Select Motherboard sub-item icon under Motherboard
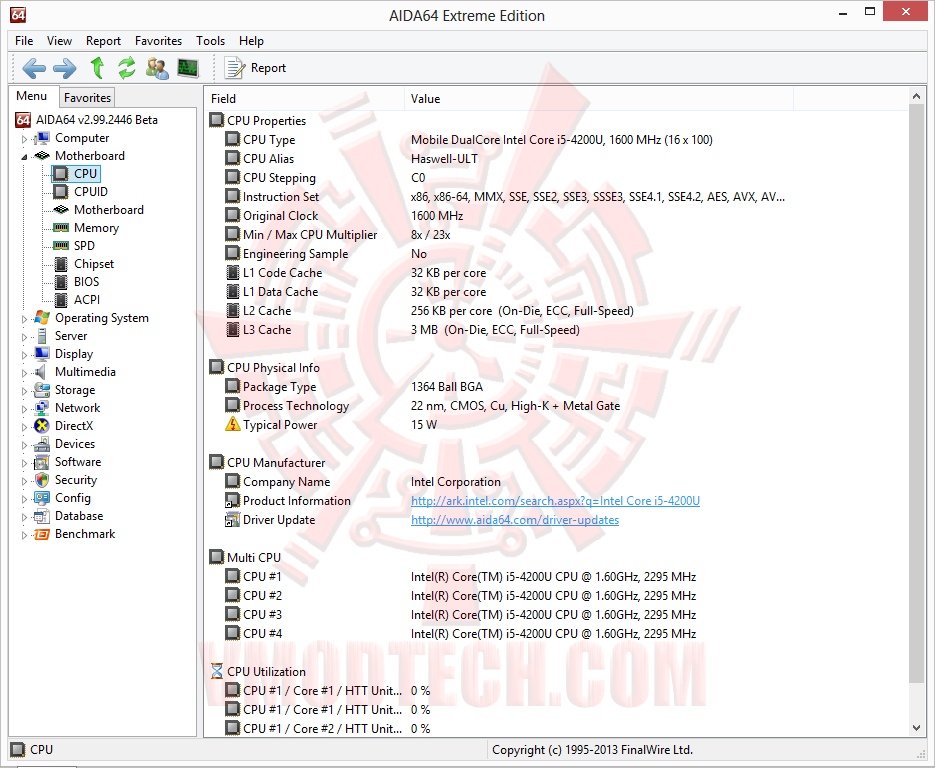Screen dimensions: 935x768 coord(61,209)
